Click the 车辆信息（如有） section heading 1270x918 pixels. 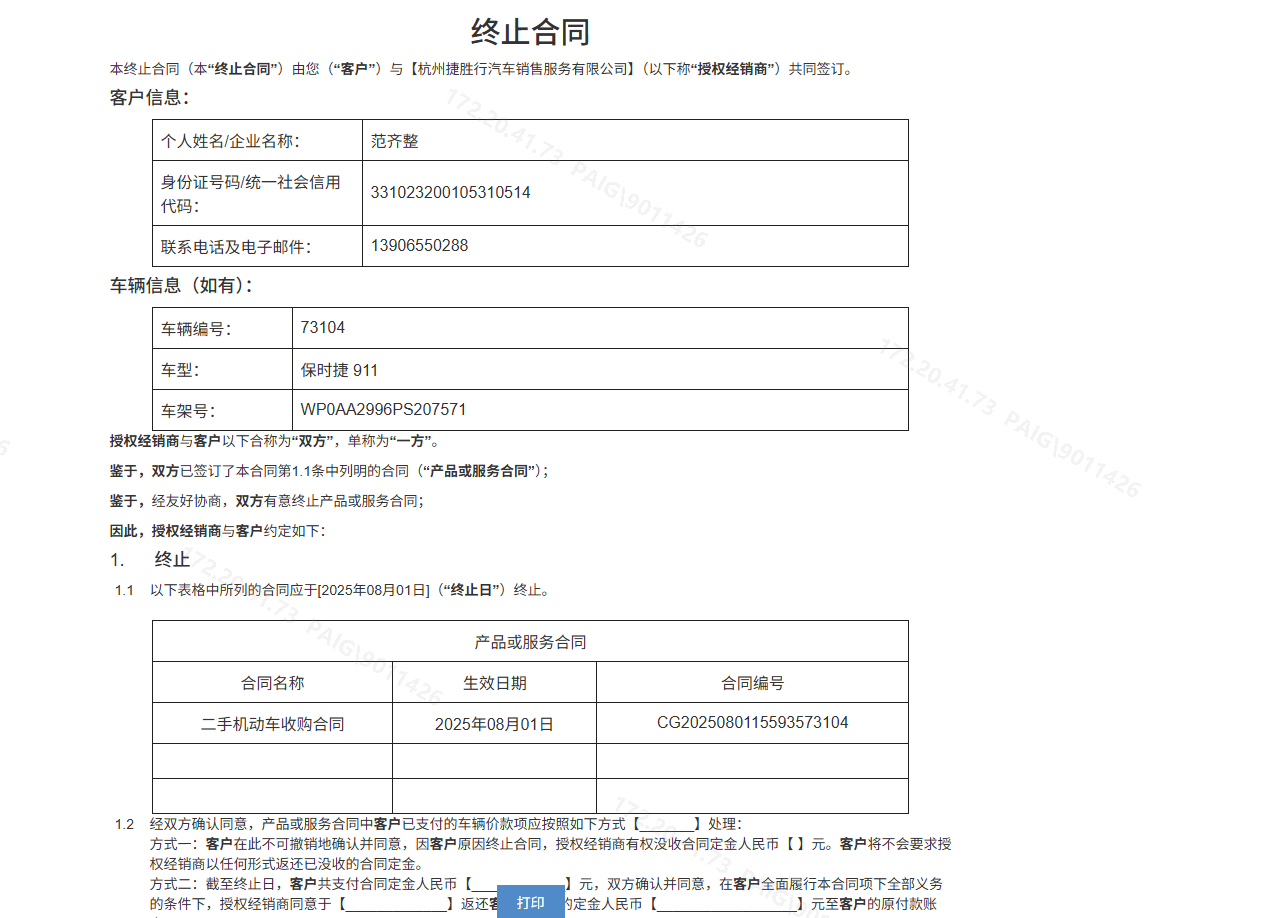181,286
